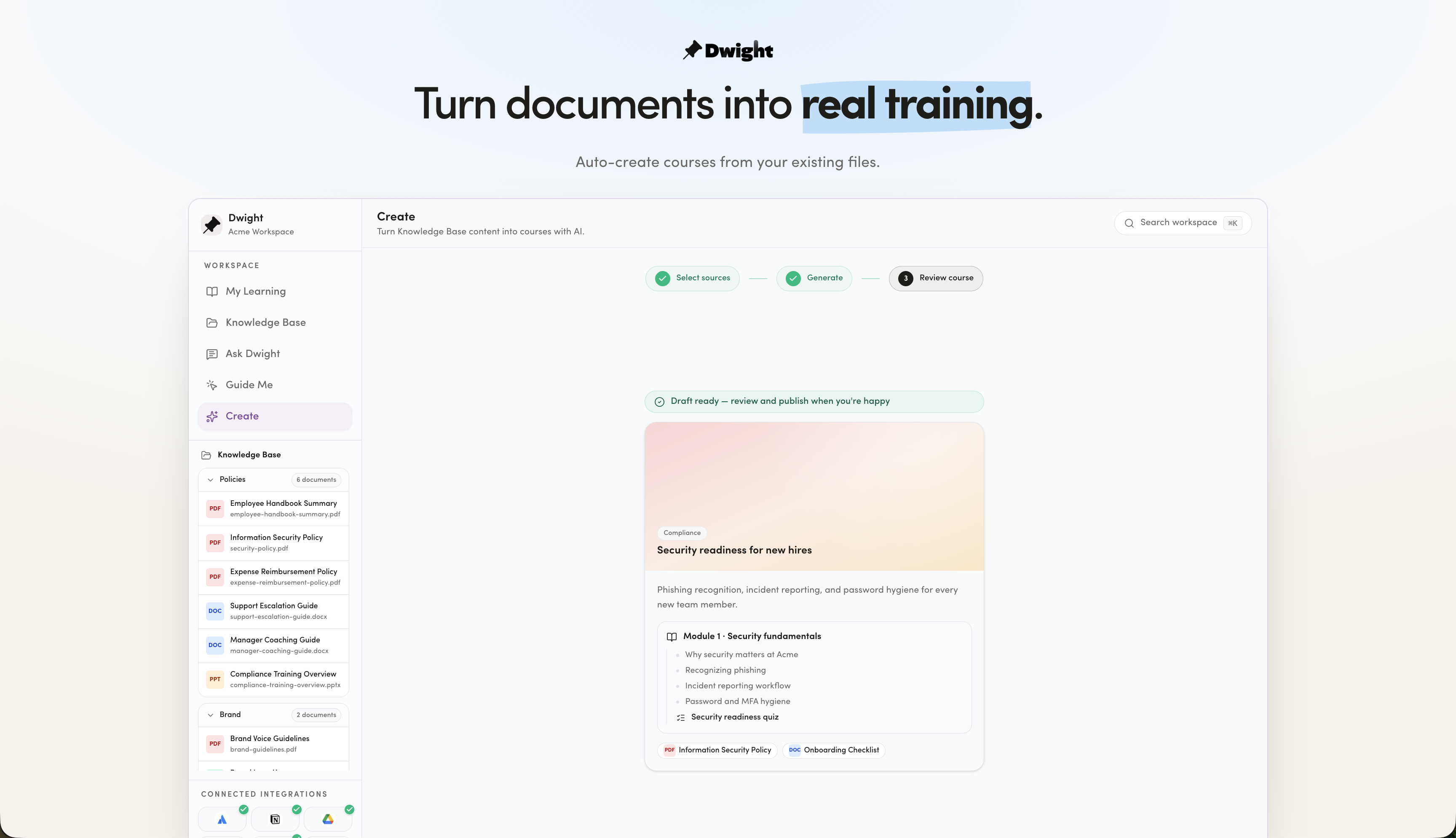Image resolution: width=1456 pixels, height=838 pixels.
Task: Select lesson Why security matters at Acme
Action: (x=741, y=655)
